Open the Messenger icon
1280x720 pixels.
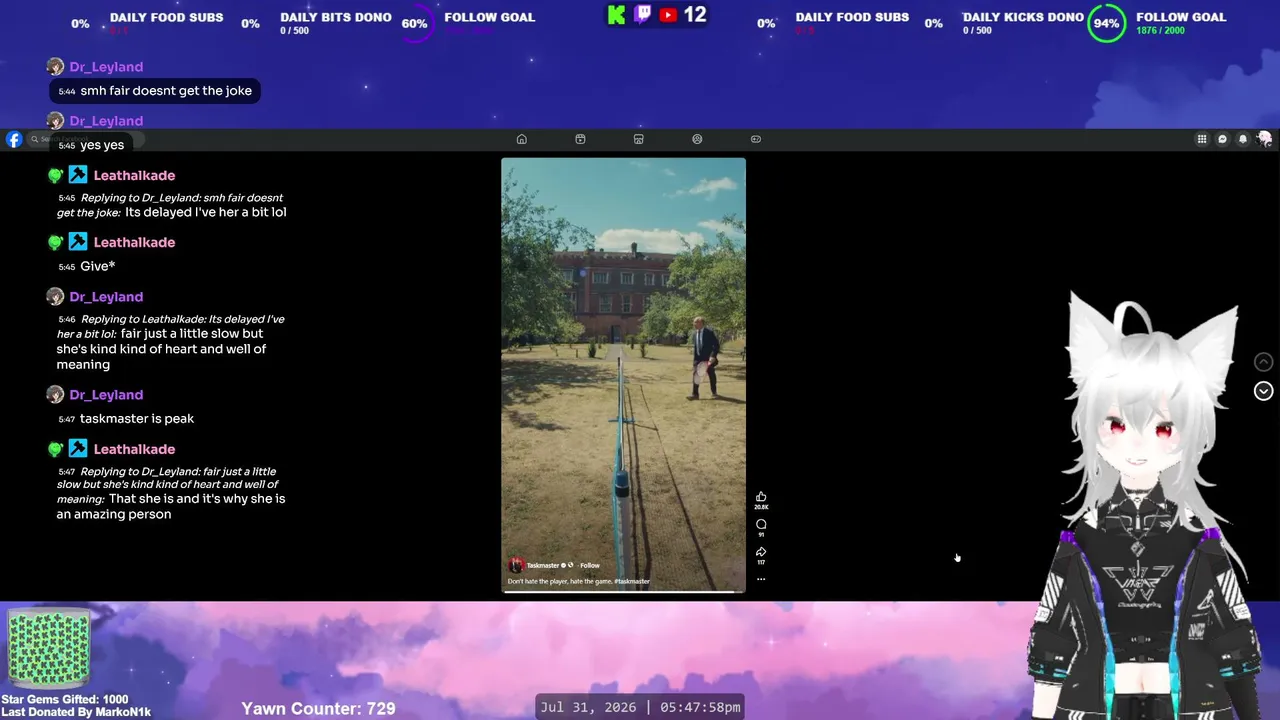coord(1222,139)
